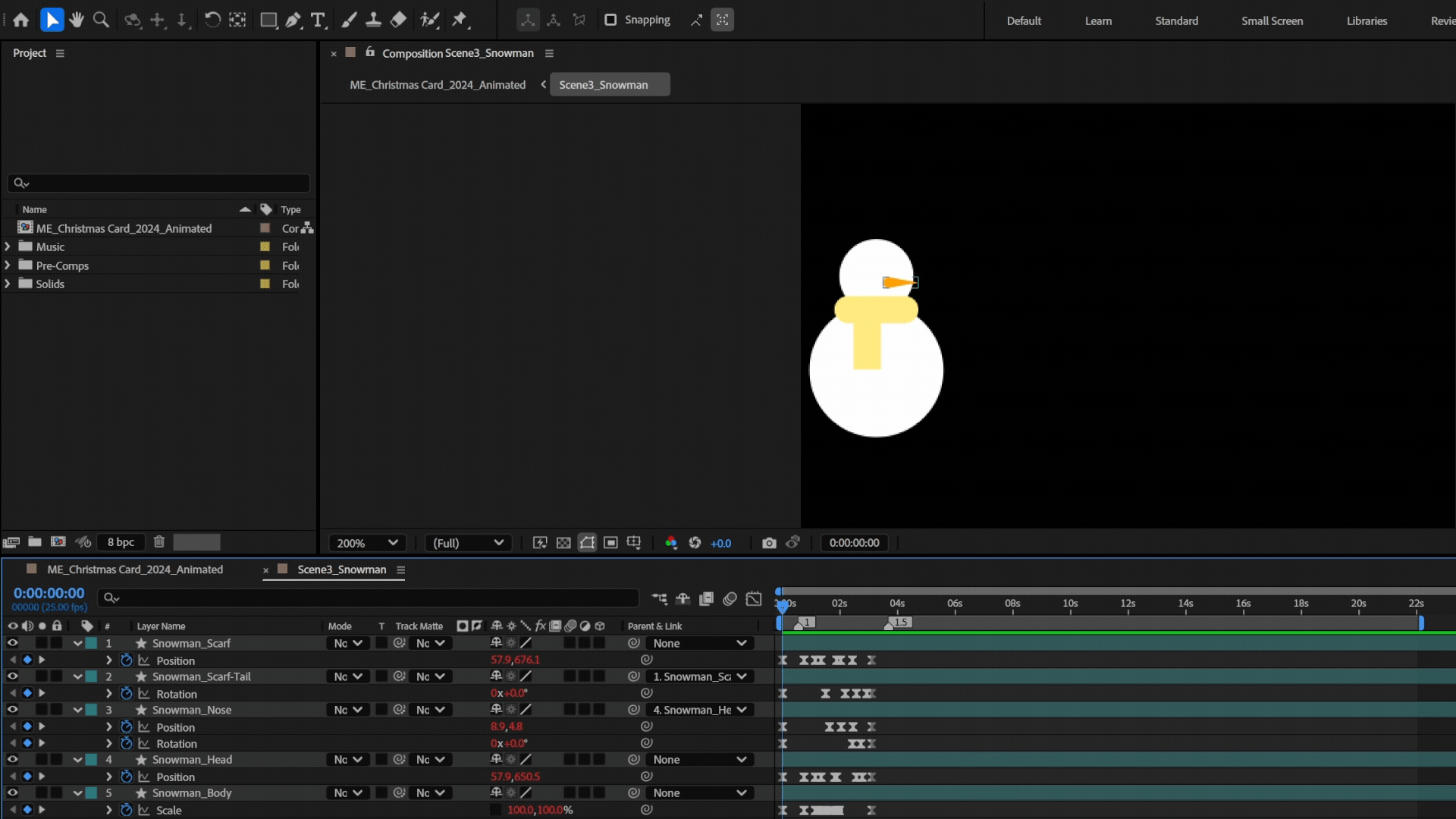Click ME_Christmas Card_2024_Animated in composition breadcrumb
This screenshot has width=1456, height=819.
438,85
